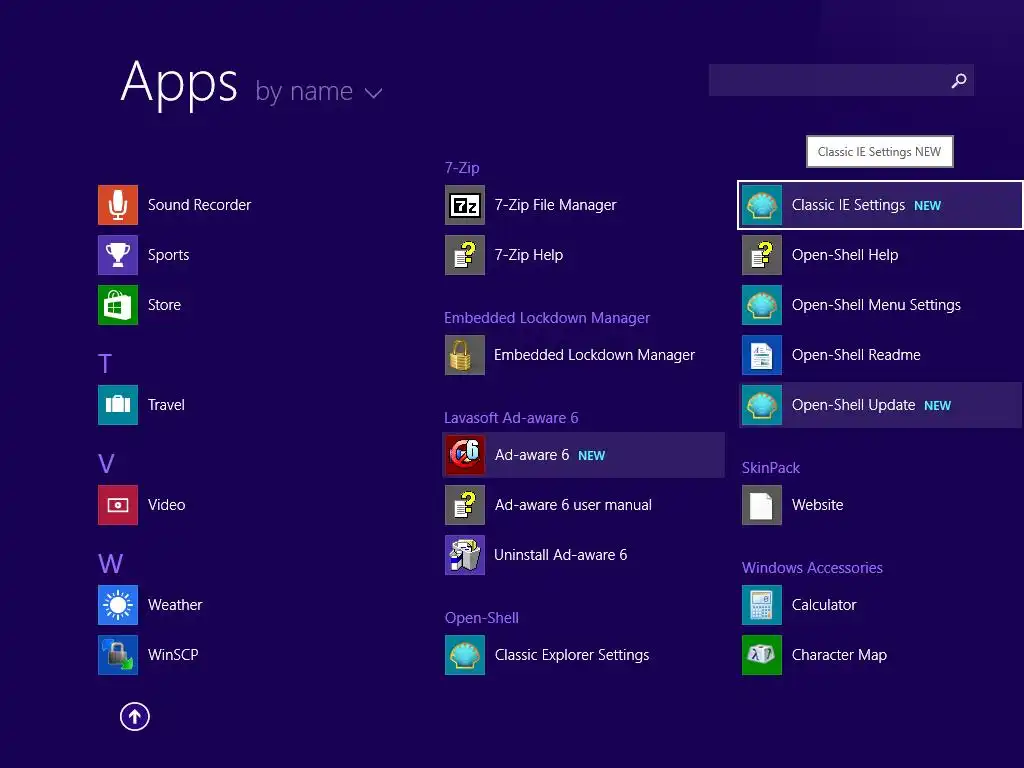Screen dimensions: 1024x768
Task: Click the Open-Shell Update shell icon
Action: click(x=761, y=405)
